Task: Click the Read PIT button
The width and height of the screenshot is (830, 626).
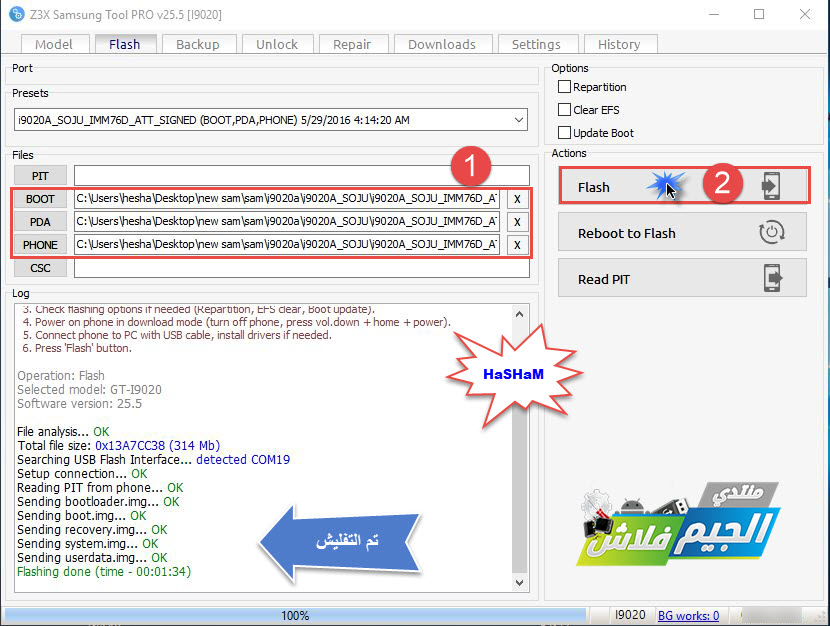Action: point(682,278)
